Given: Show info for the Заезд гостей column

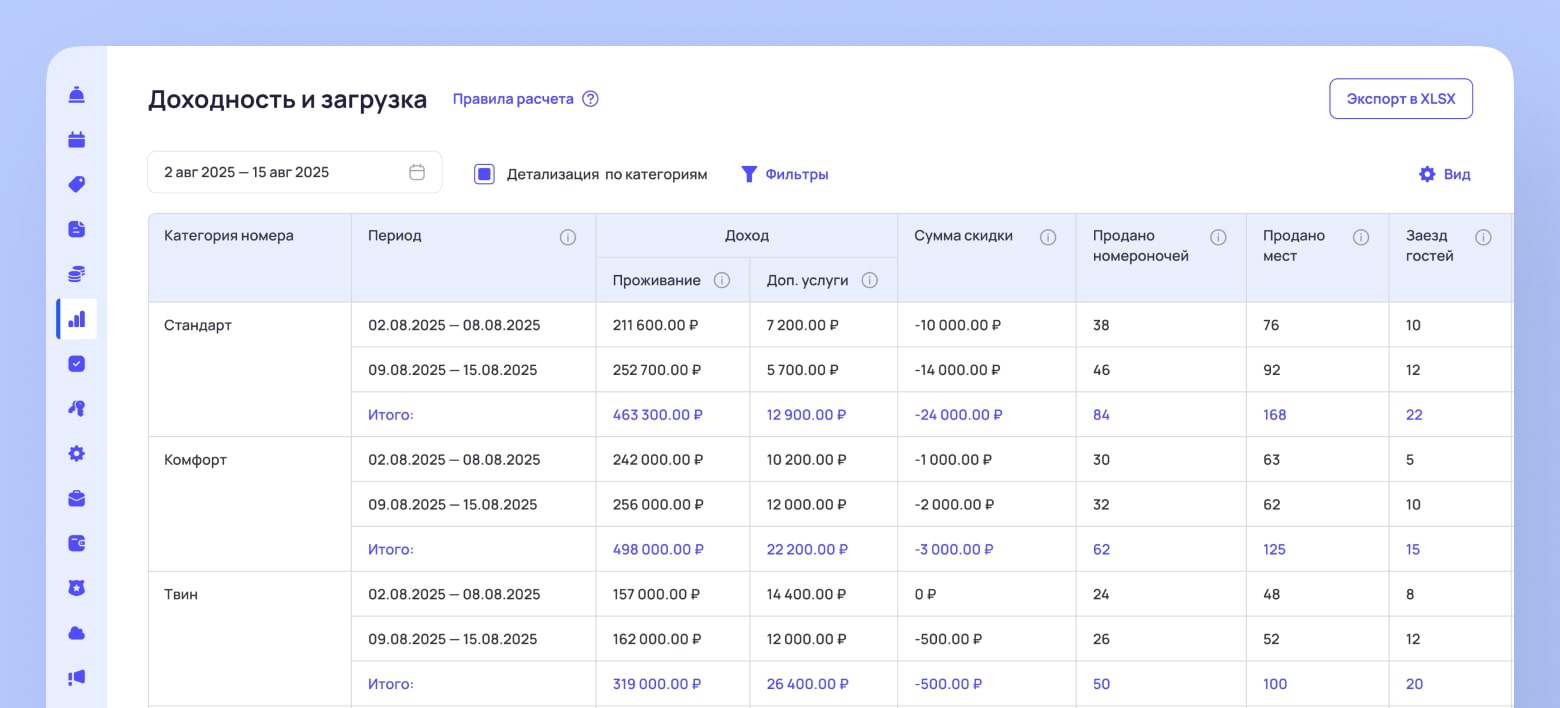Looking at the screenshot, I should click(x=1483, y=237).
